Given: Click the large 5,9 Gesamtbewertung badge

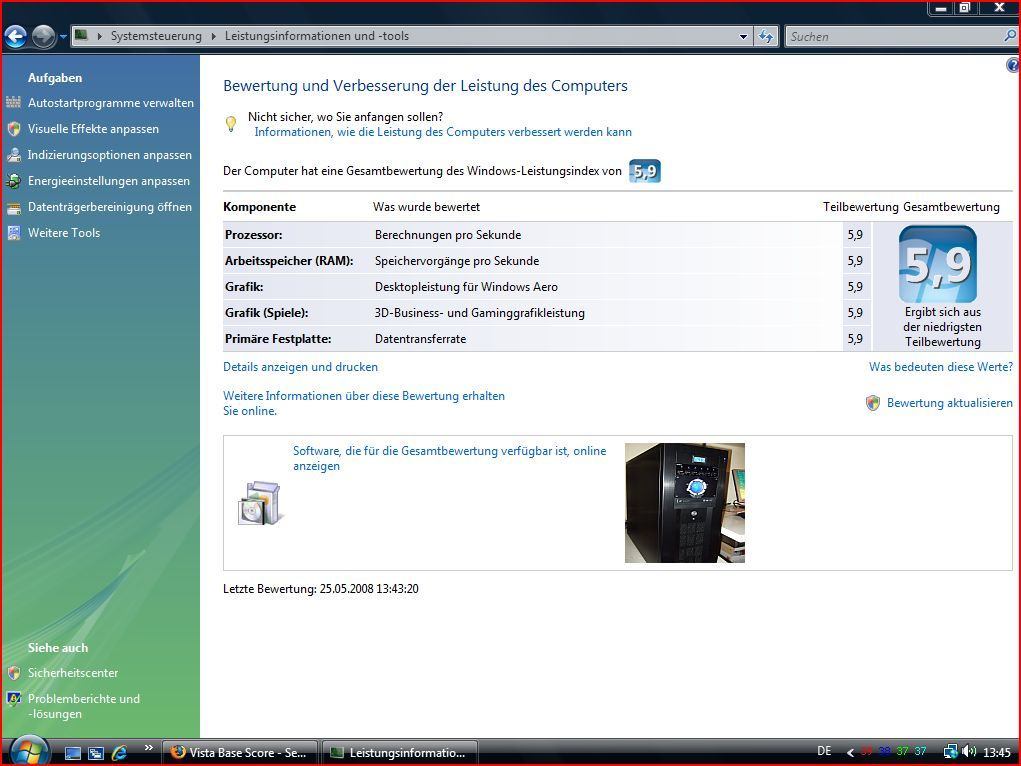Looking at the screenshot, I should [938, 264].
